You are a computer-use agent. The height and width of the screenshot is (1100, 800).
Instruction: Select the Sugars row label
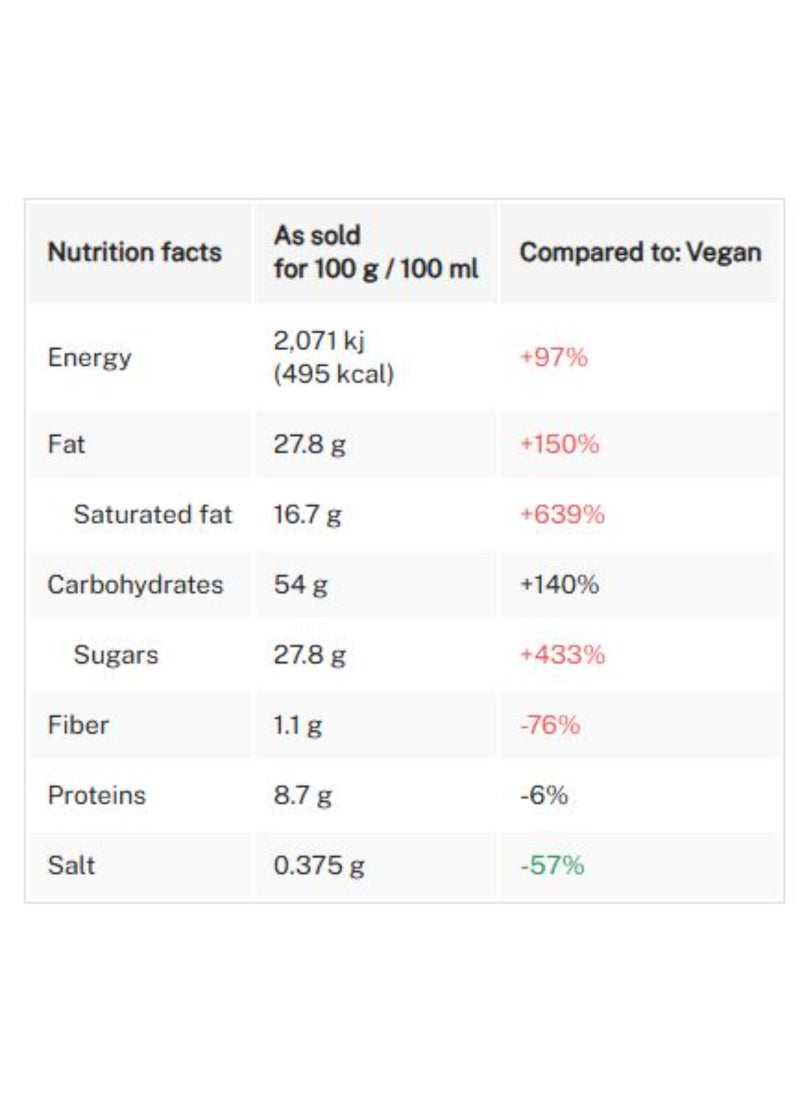coord(116,655)
